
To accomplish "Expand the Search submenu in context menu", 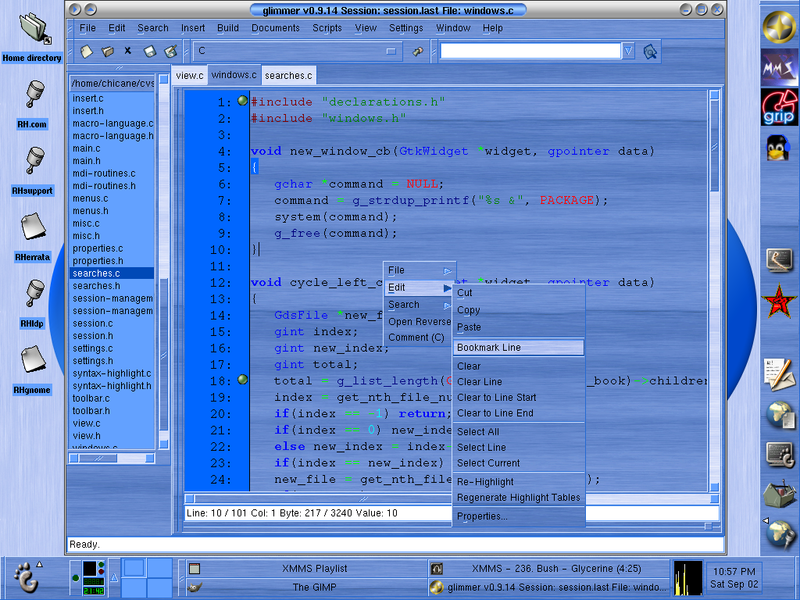I will click(419, 305).
